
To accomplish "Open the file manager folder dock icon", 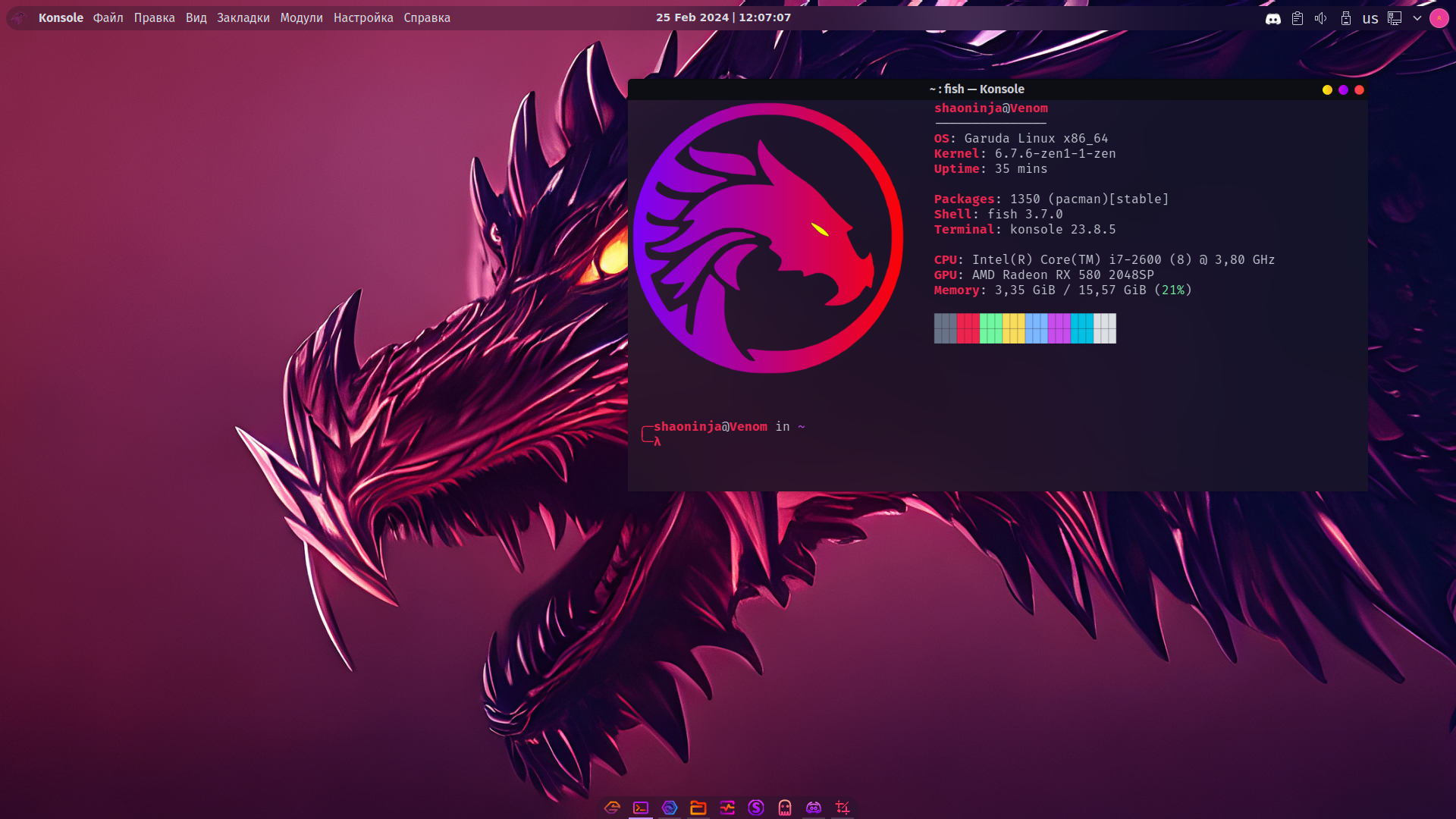I will pyautogui.click(x=698, y=808).
